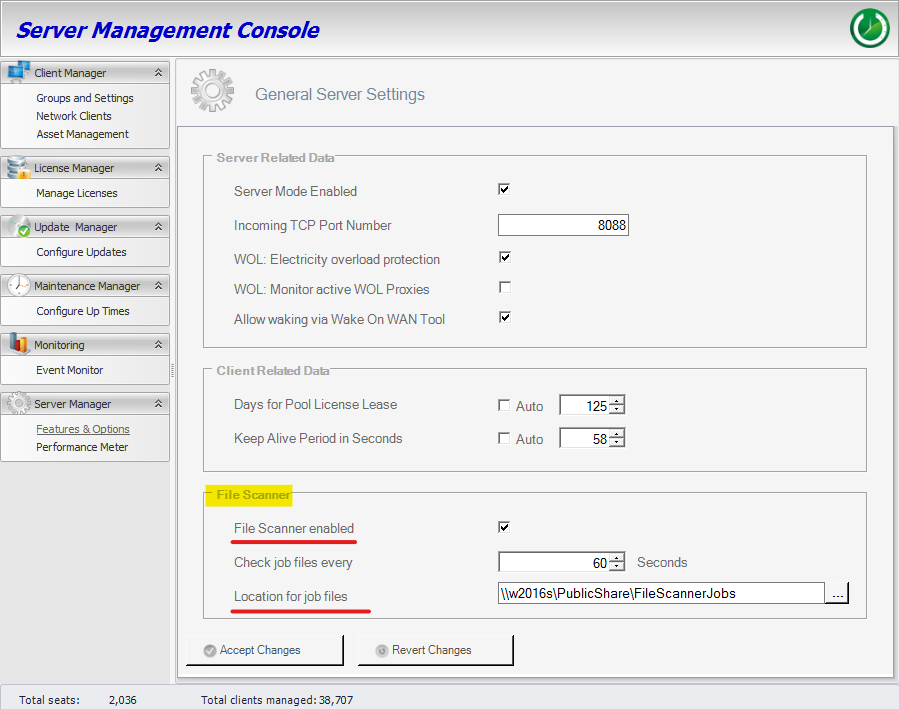The image size is (899, 709).
Task: Click the General Server Settings gear icon
Action: coord(212,93)
